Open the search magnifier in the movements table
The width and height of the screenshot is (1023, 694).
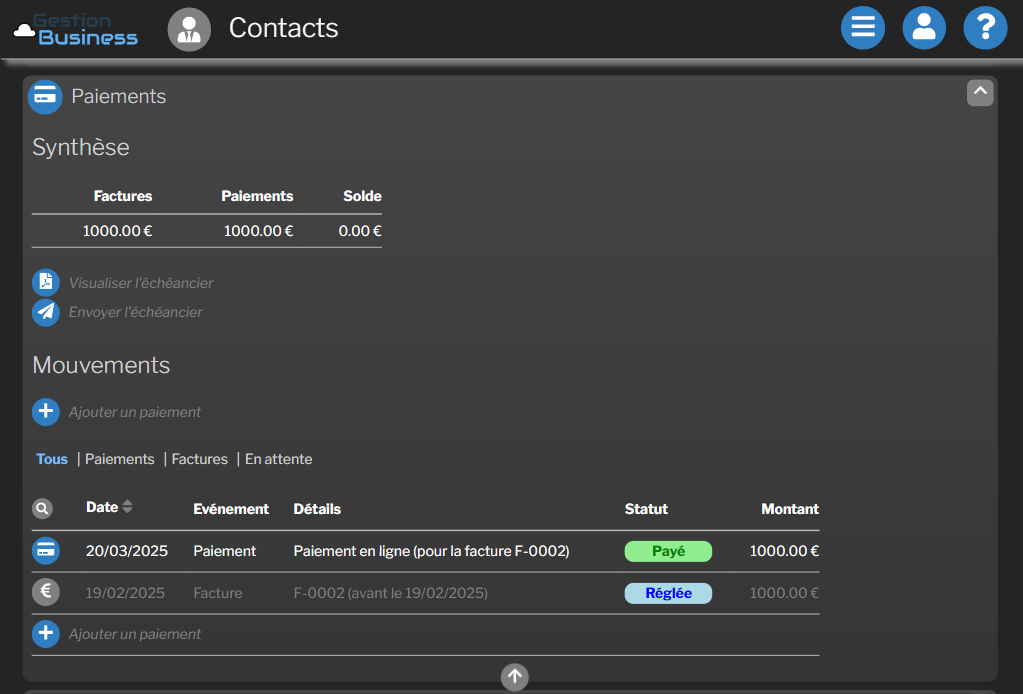41,508
